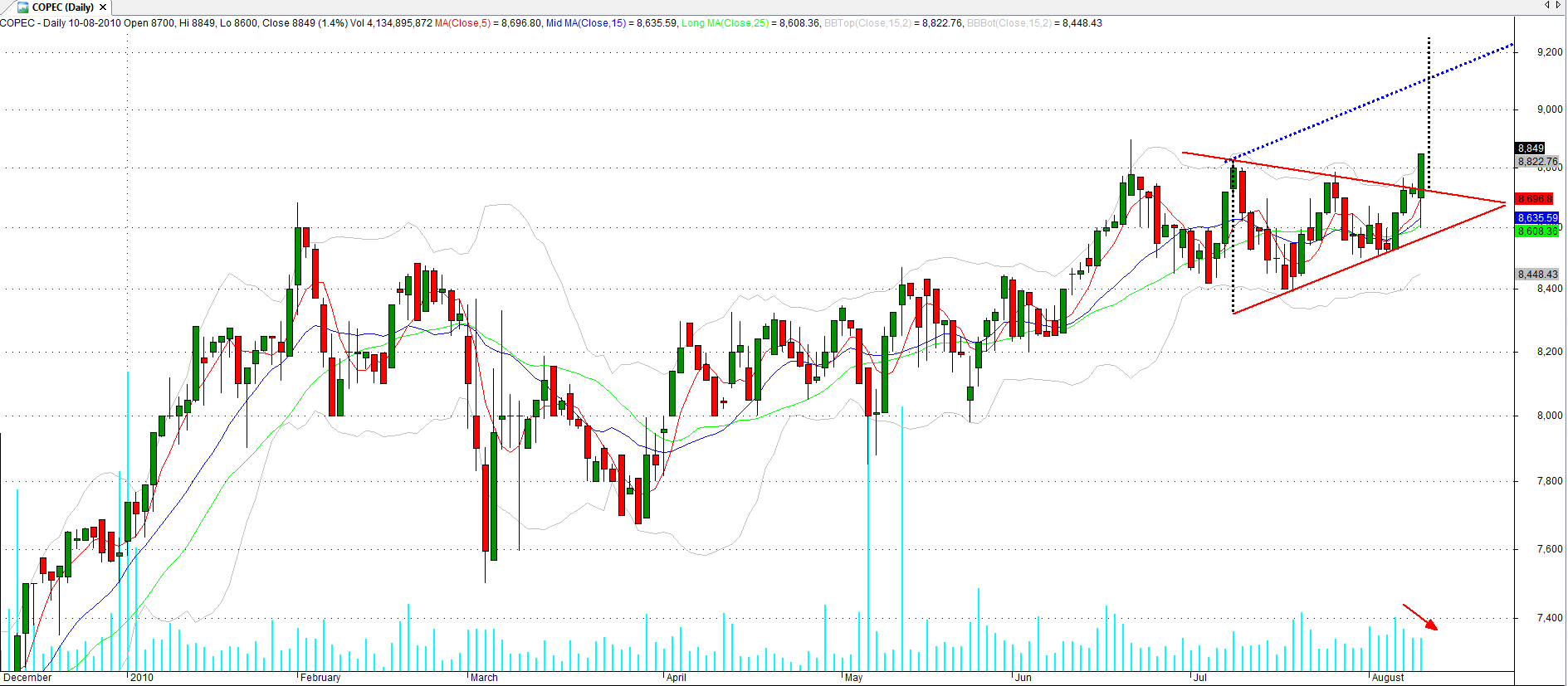Click the black 8,849 last price tag
Screen dimensions: 1568x686
[1531, 148]
